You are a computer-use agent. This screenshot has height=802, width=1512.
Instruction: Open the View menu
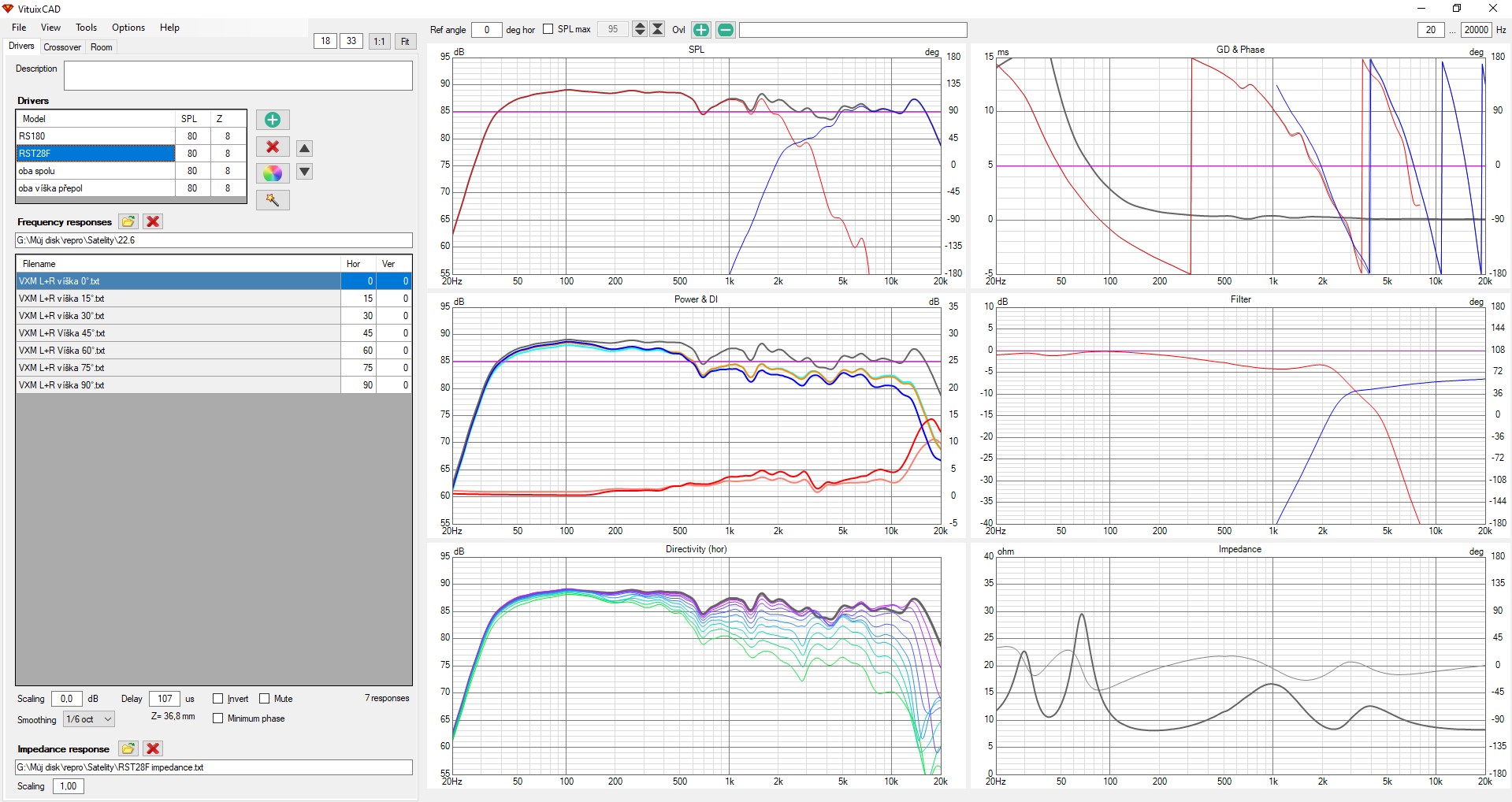[50, 28]
